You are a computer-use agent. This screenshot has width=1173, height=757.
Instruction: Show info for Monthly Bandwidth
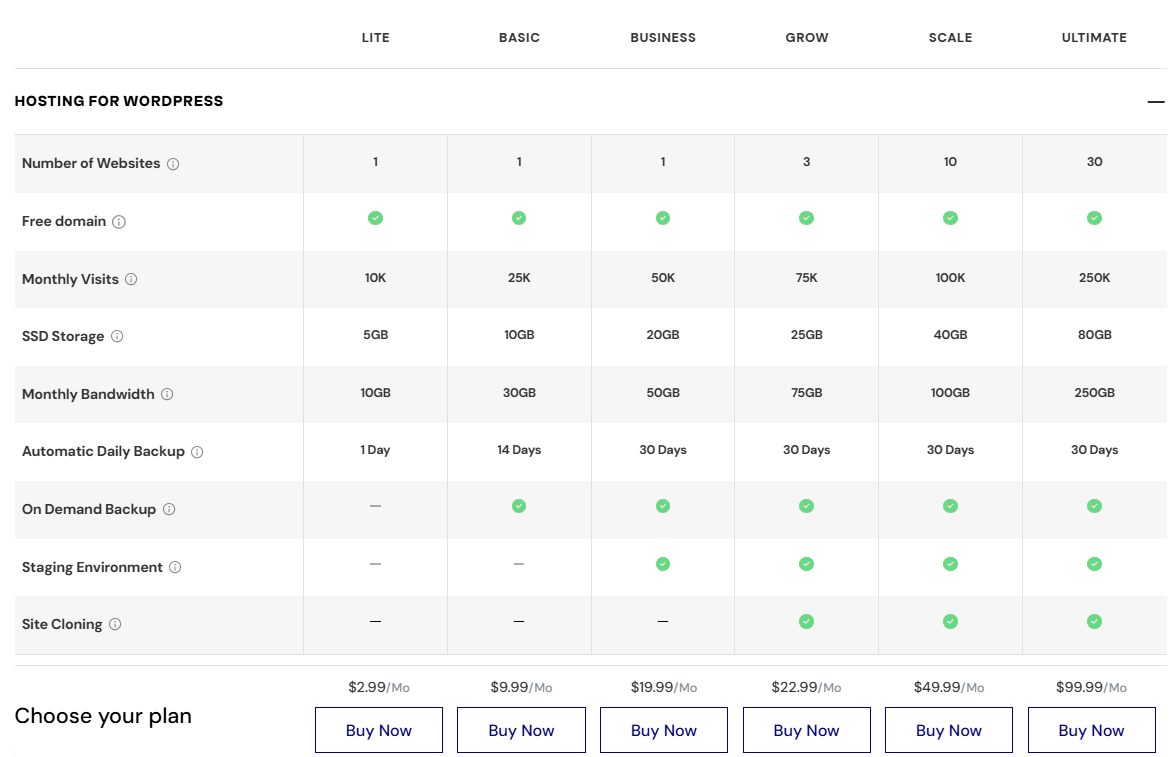[x=167, y=395]
